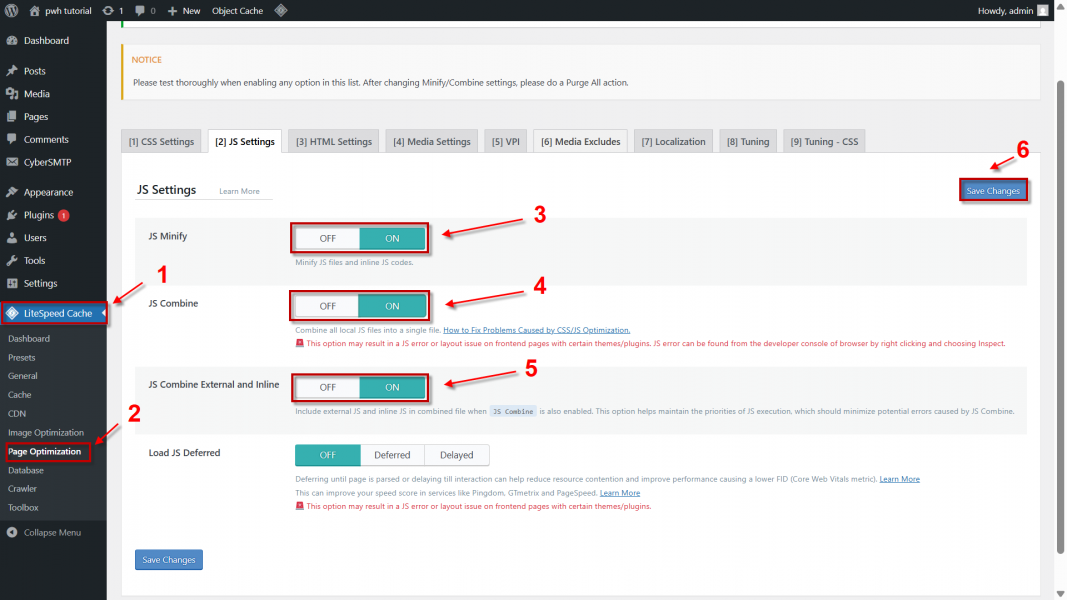Click the Plugins plug icon
The width and height of the screenshot is (1067, 600).
point(12,215)
